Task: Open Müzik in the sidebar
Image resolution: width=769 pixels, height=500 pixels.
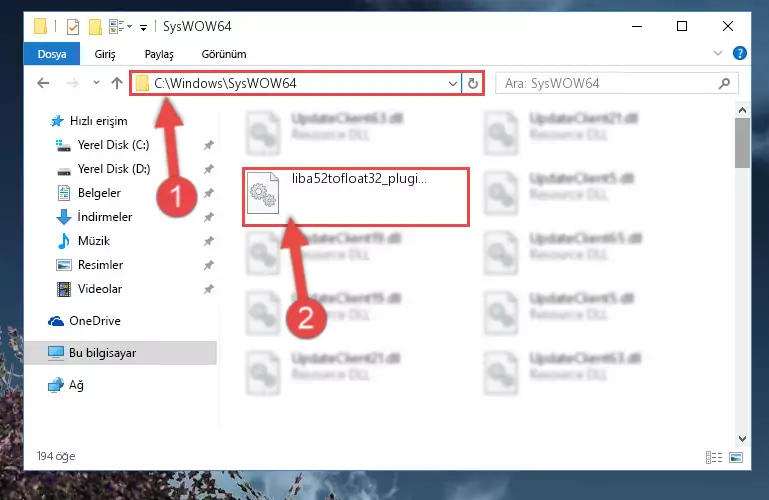Action: click(94, 241)
